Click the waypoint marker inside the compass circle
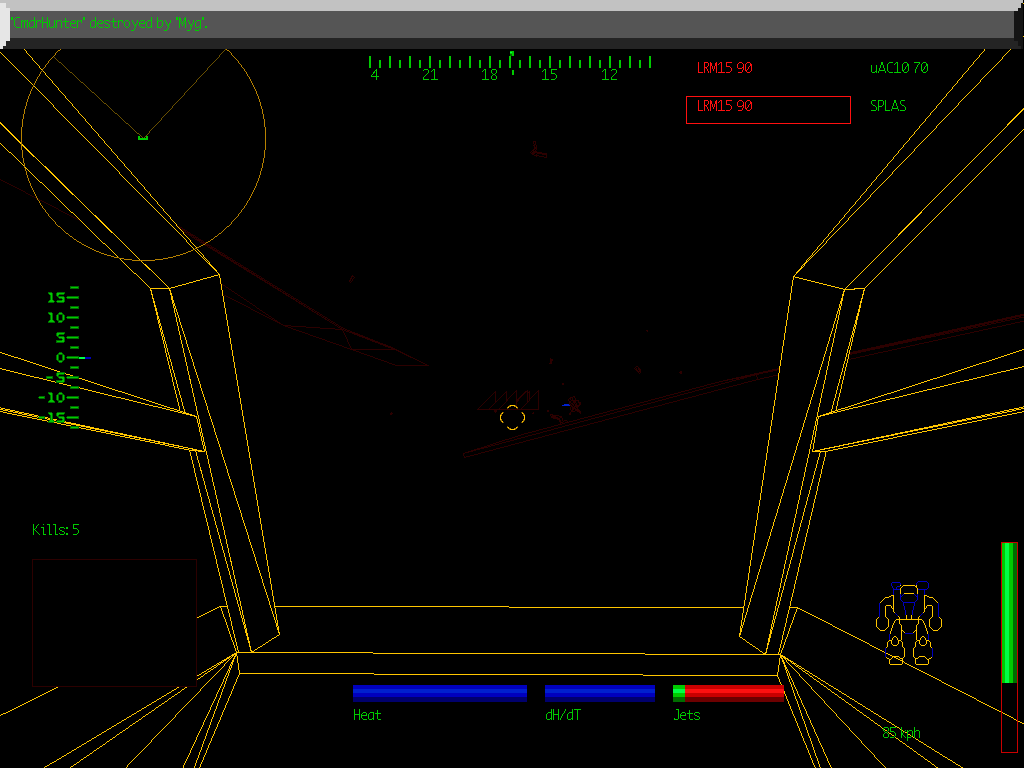Viewport: 1024px width, 768px height. (x=142, y=136)
